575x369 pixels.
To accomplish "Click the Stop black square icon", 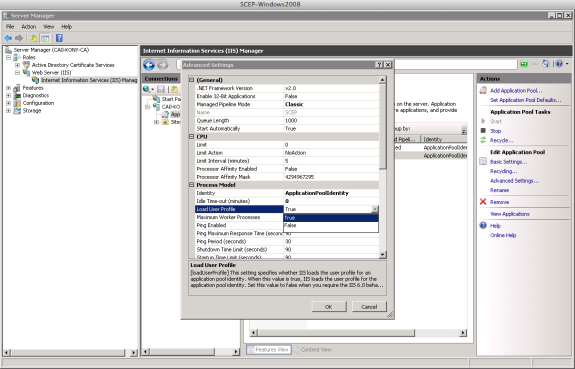I will (483, 131).
